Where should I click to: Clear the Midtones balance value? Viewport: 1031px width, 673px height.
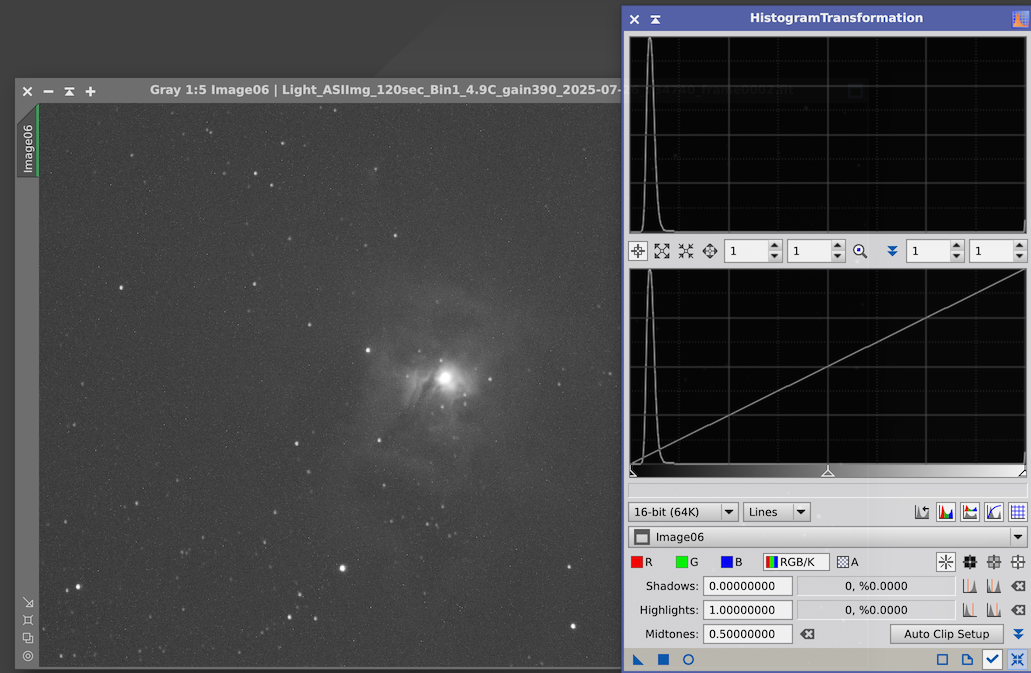(808, 634)
